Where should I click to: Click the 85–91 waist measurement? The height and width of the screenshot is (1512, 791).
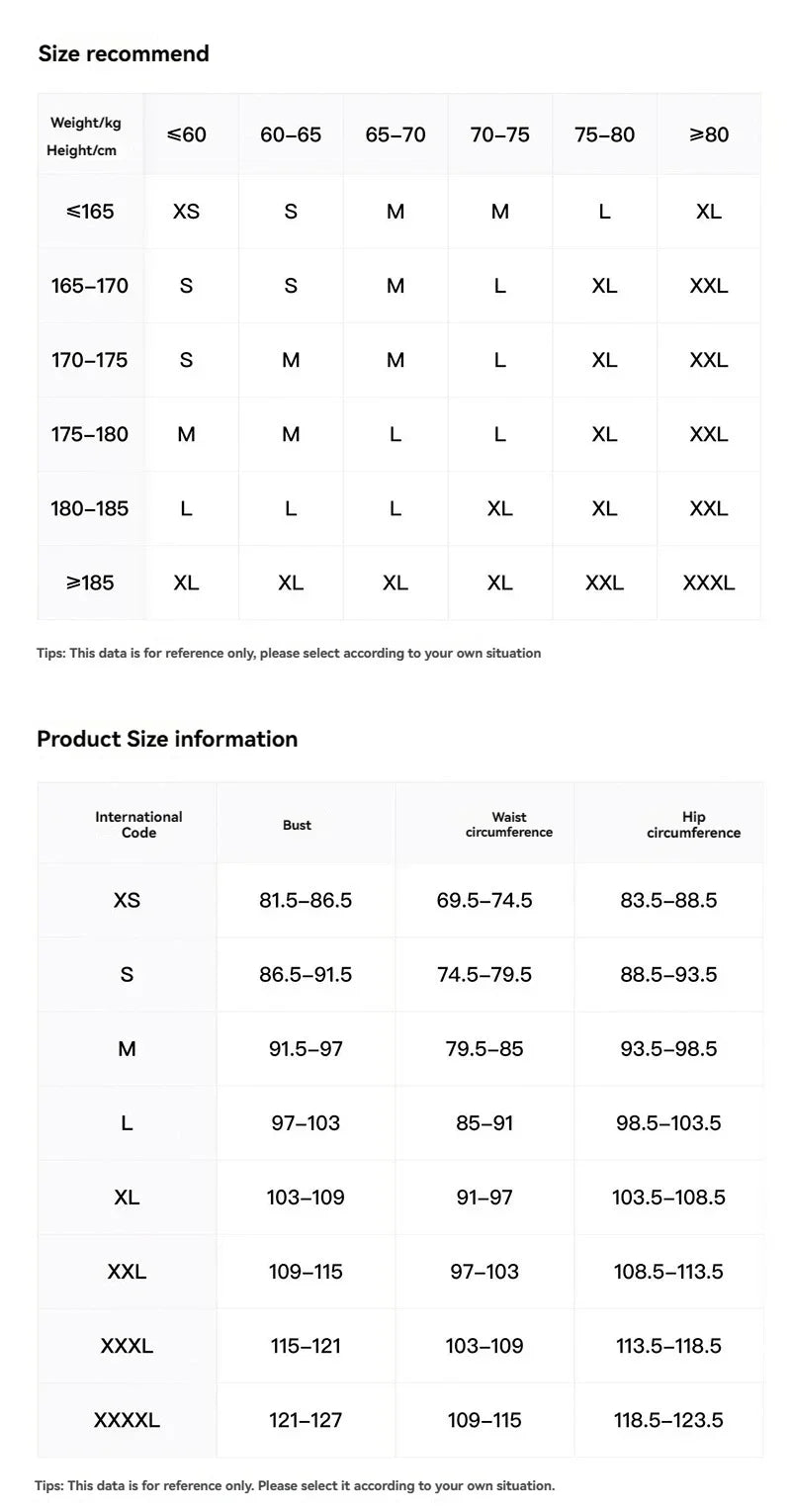pos(484,1123)
